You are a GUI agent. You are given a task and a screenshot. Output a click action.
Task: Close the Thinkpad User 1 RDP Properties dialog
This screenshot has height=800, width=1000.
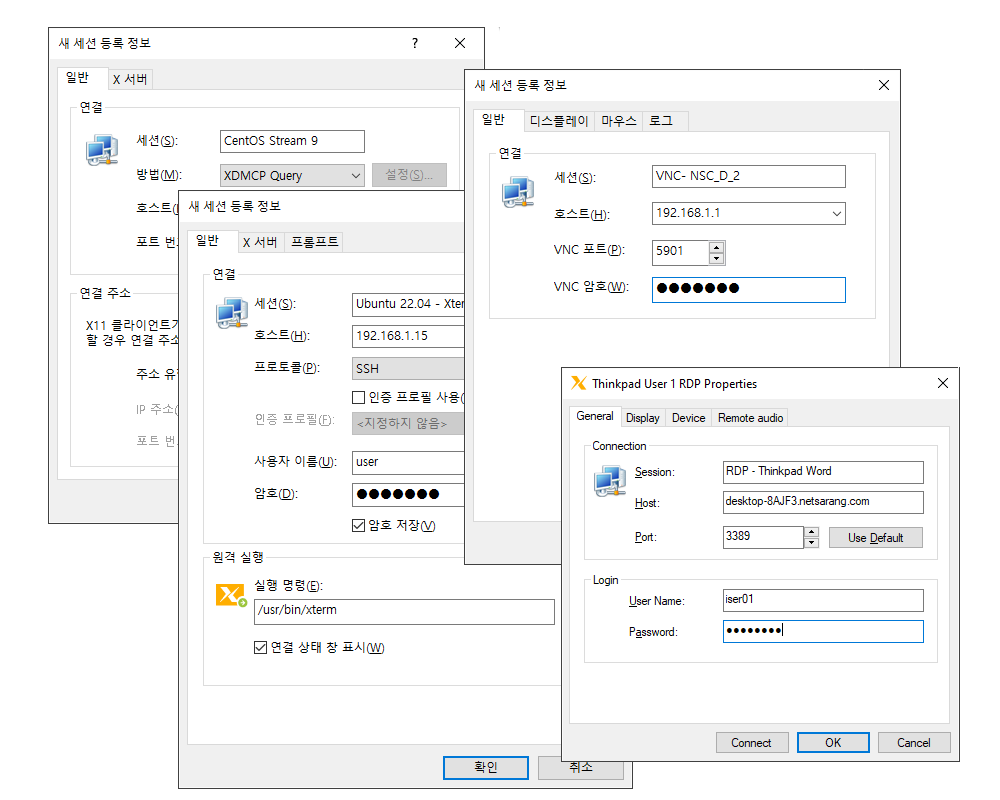(943, 383)
